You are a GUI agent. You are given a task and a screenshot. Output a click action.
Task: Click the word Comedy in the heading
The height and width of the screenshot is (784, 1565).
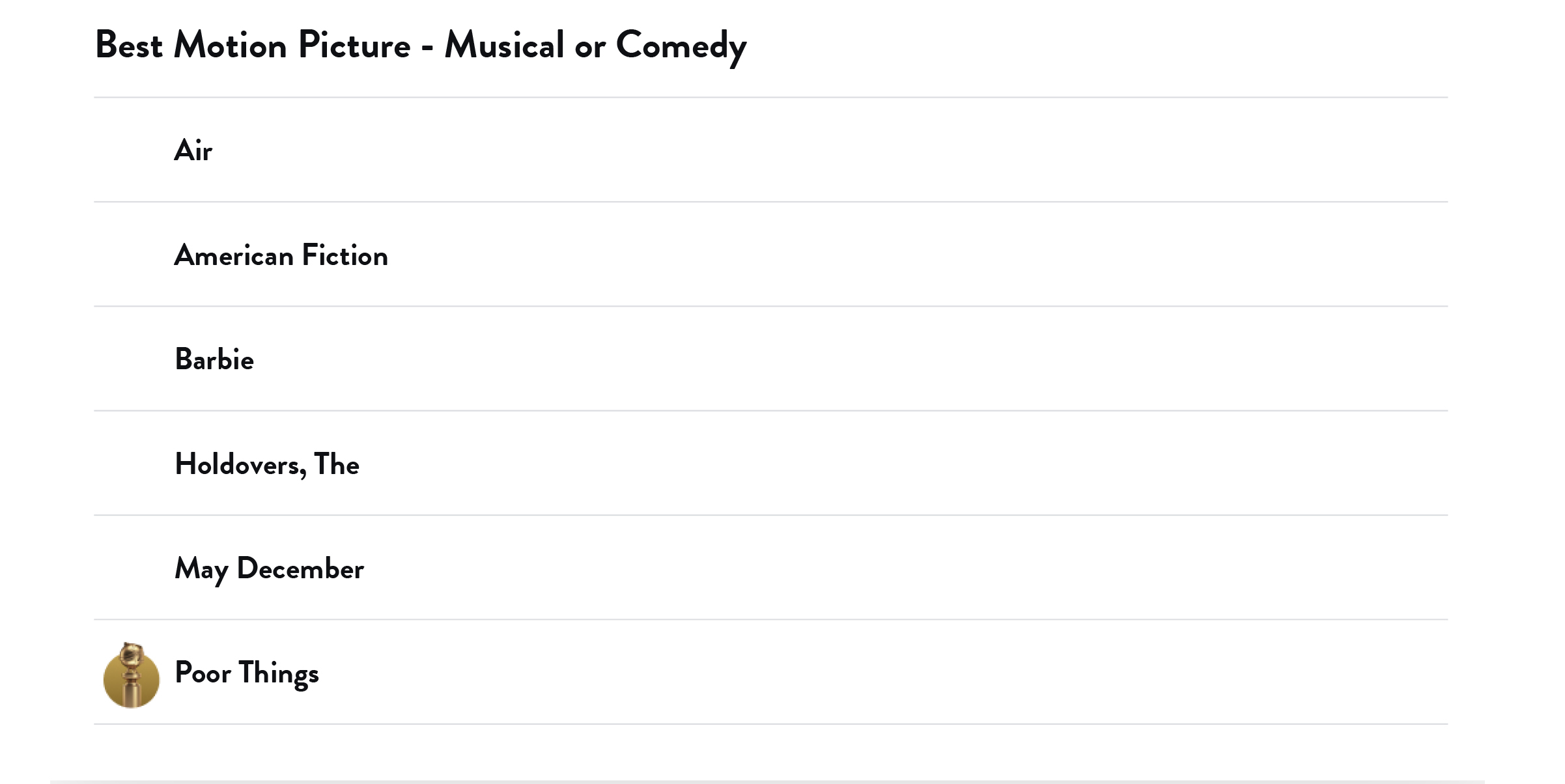point(681,46)
